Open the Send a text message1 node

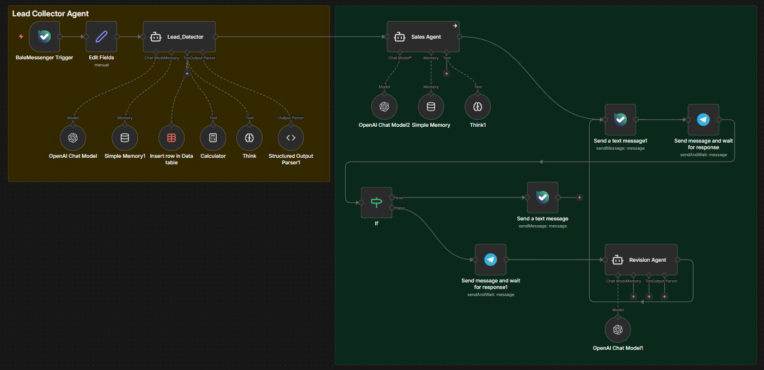click(x=620, y=119)
